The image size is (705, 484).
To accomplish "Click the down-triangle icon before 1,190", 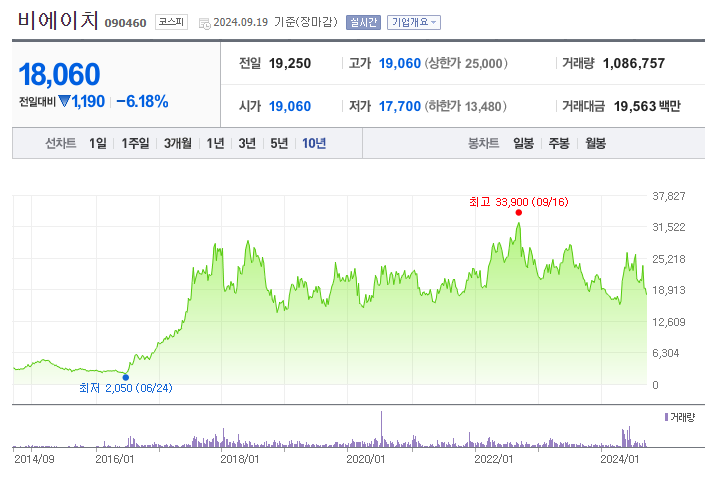I will [x=64, y=101].
